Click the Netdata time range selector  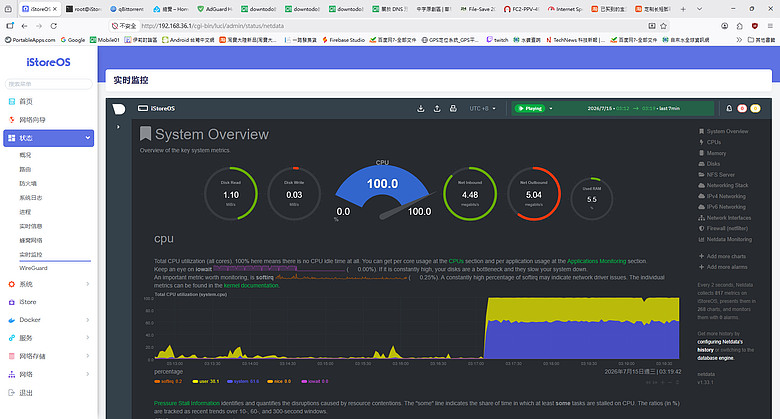click(633, 108)
